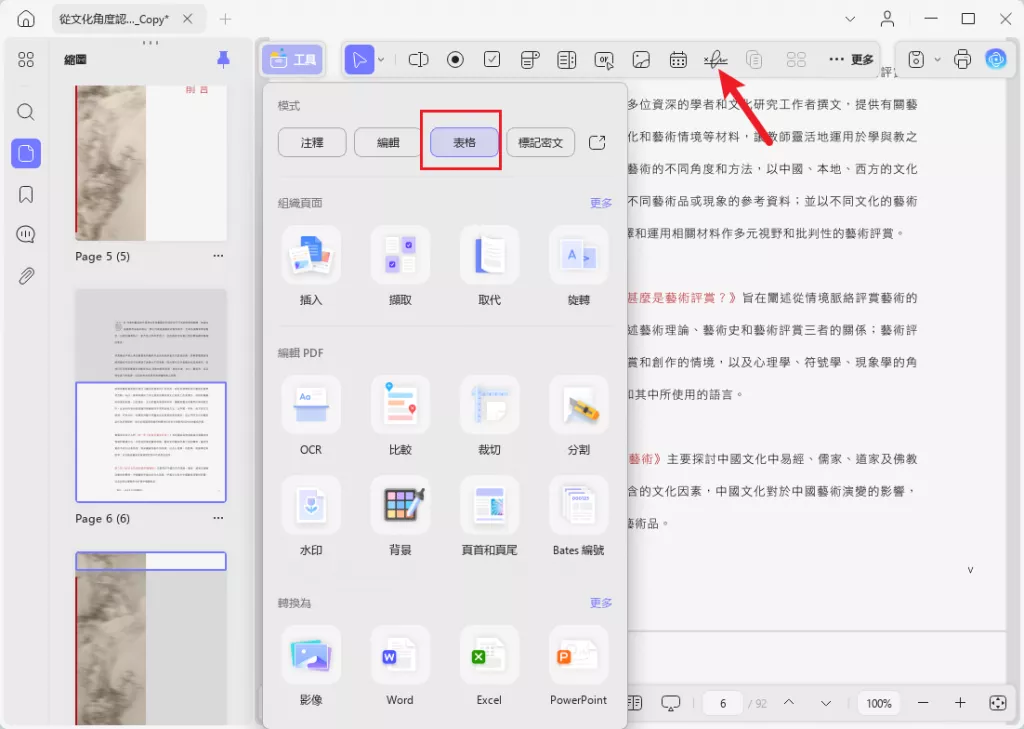Open More (更多) in toolbar

[x=852, y=59]
